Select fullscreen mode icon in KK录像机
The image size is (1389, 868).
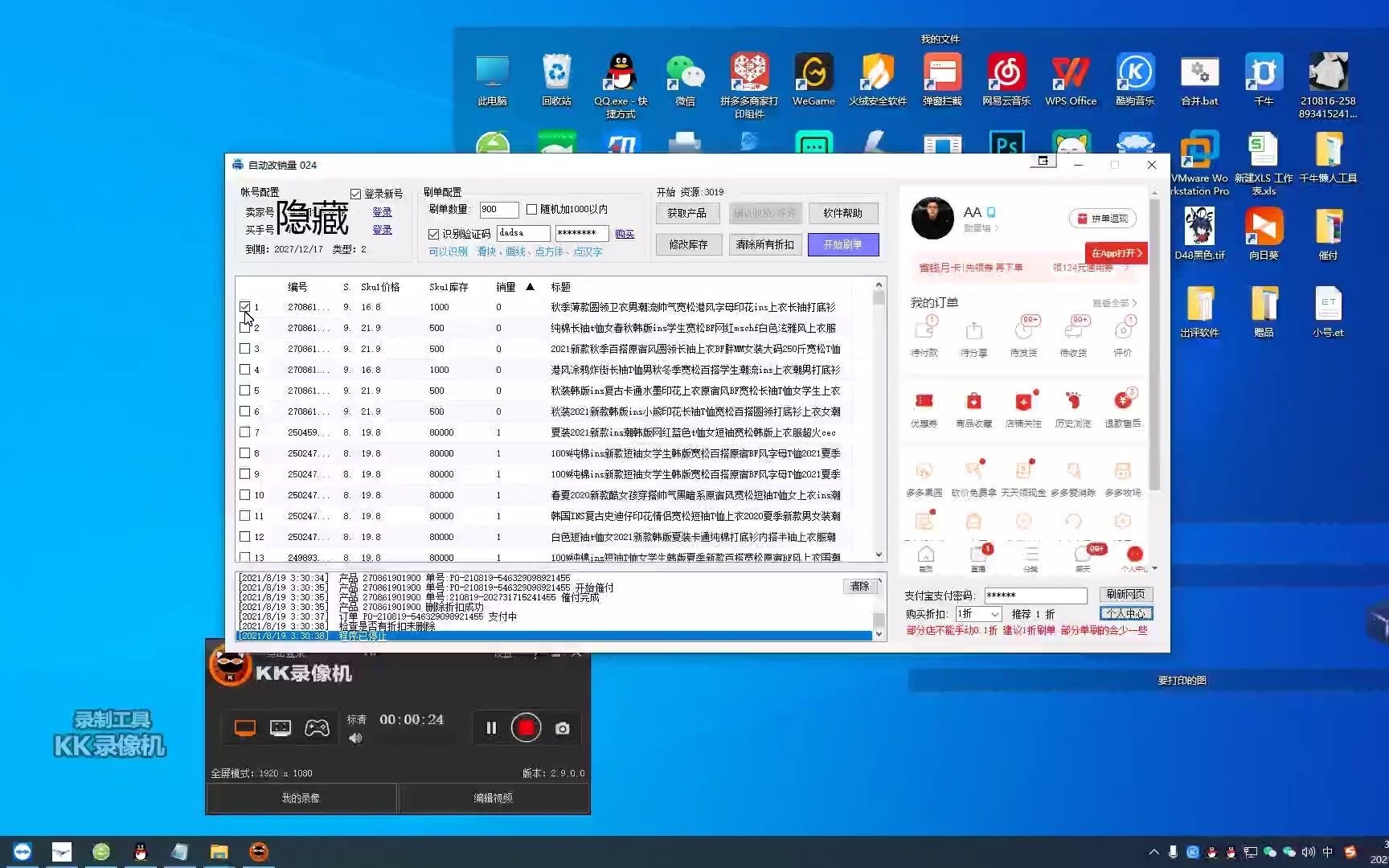pos(245,728)
